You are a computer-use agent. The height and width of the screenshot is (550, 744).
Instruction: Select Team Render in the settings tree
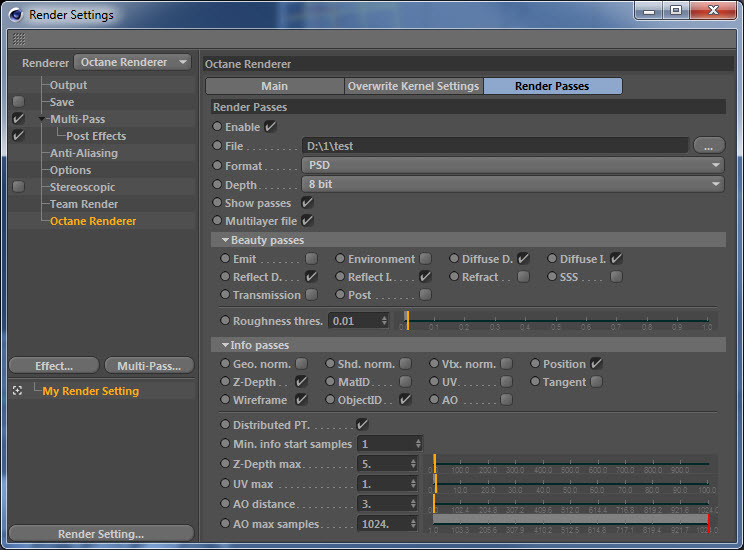pyautogui.click(x=84, y=204)
